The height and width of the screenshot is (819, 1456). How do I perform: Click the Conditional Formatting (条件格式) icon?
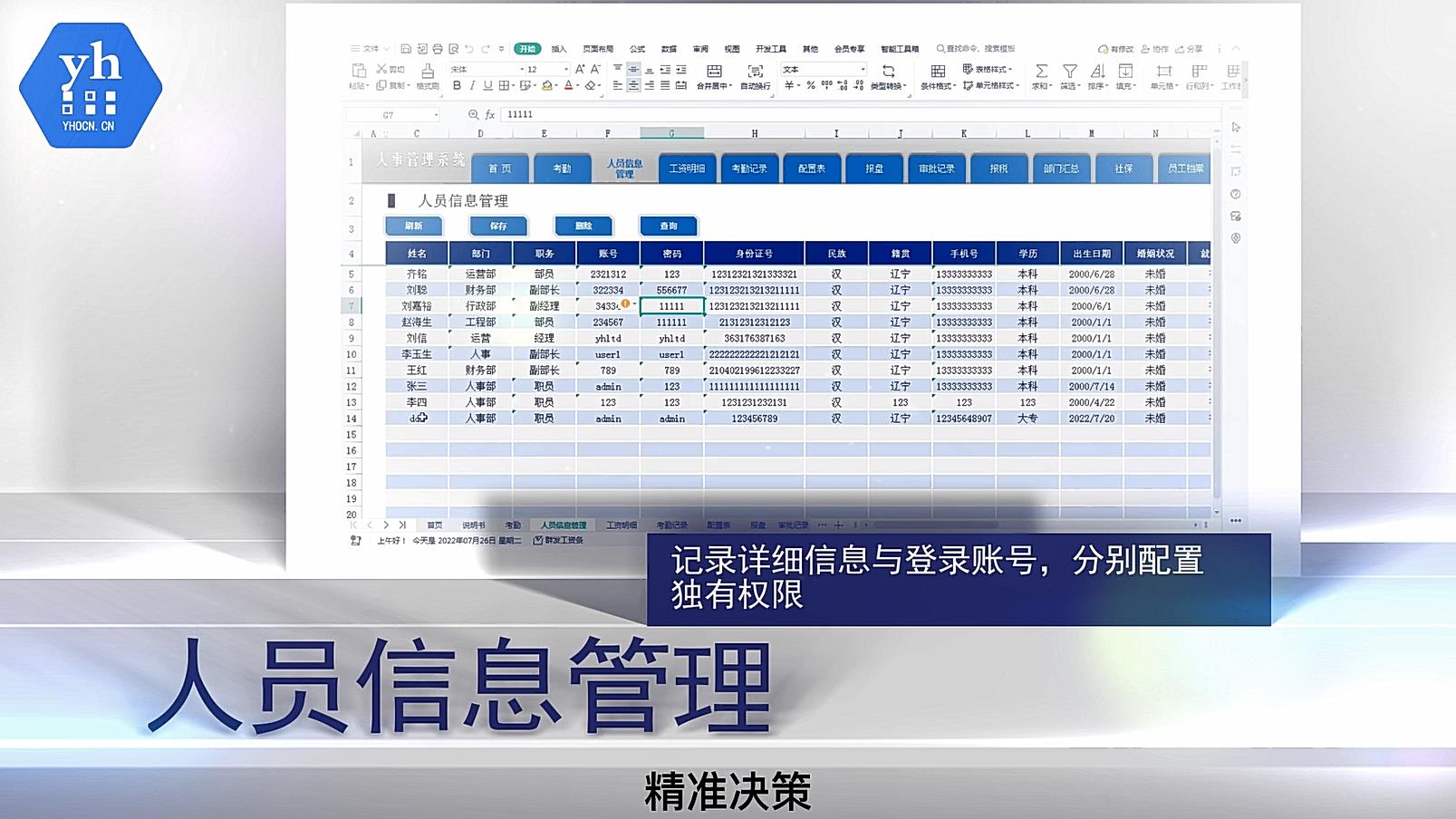click(x=938, y=72)
